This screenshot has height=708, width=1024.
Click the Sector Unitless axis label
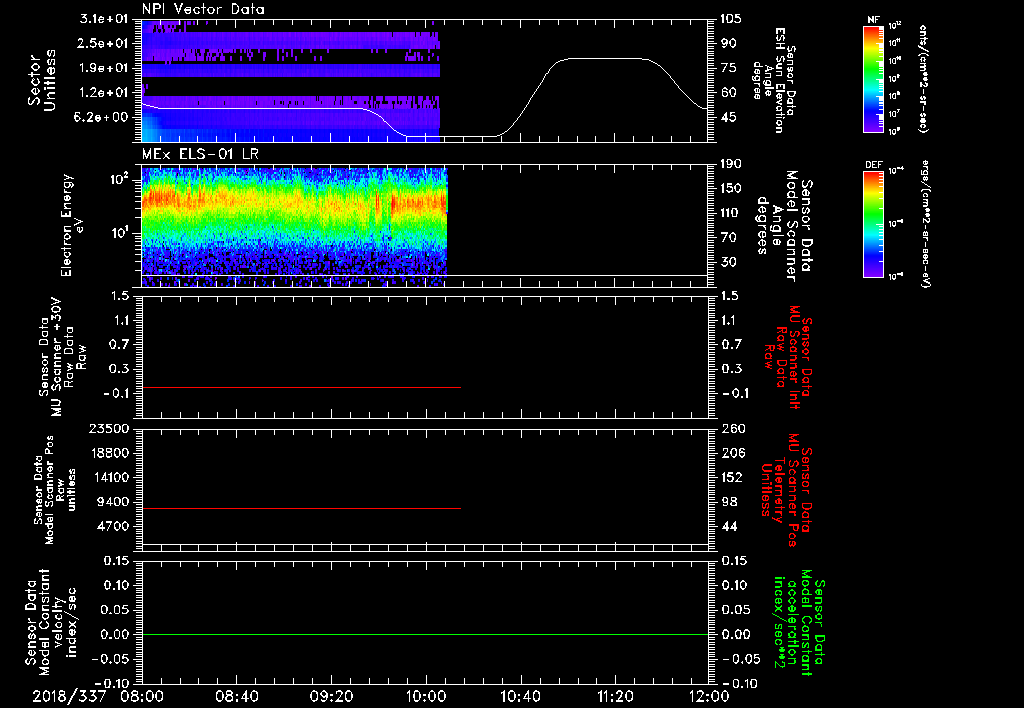42,80
